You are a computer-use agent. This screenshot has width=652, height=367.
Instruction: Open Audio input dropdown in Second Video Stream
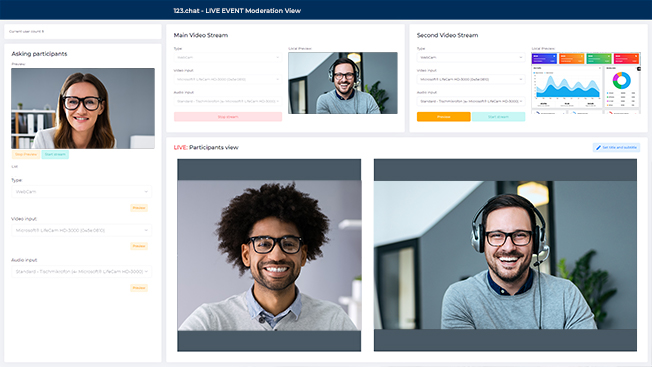pyautogui.click(x=471, y=101)
